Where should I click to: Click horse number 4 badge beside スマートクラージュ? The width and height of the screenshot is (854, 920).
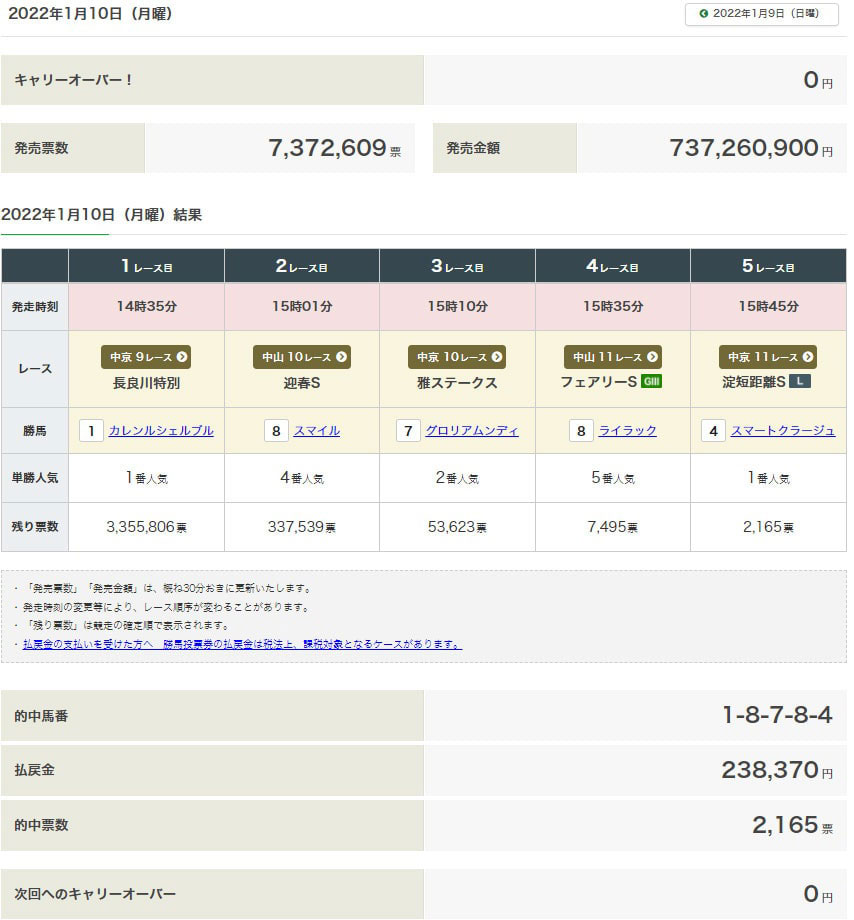[713, 431]
